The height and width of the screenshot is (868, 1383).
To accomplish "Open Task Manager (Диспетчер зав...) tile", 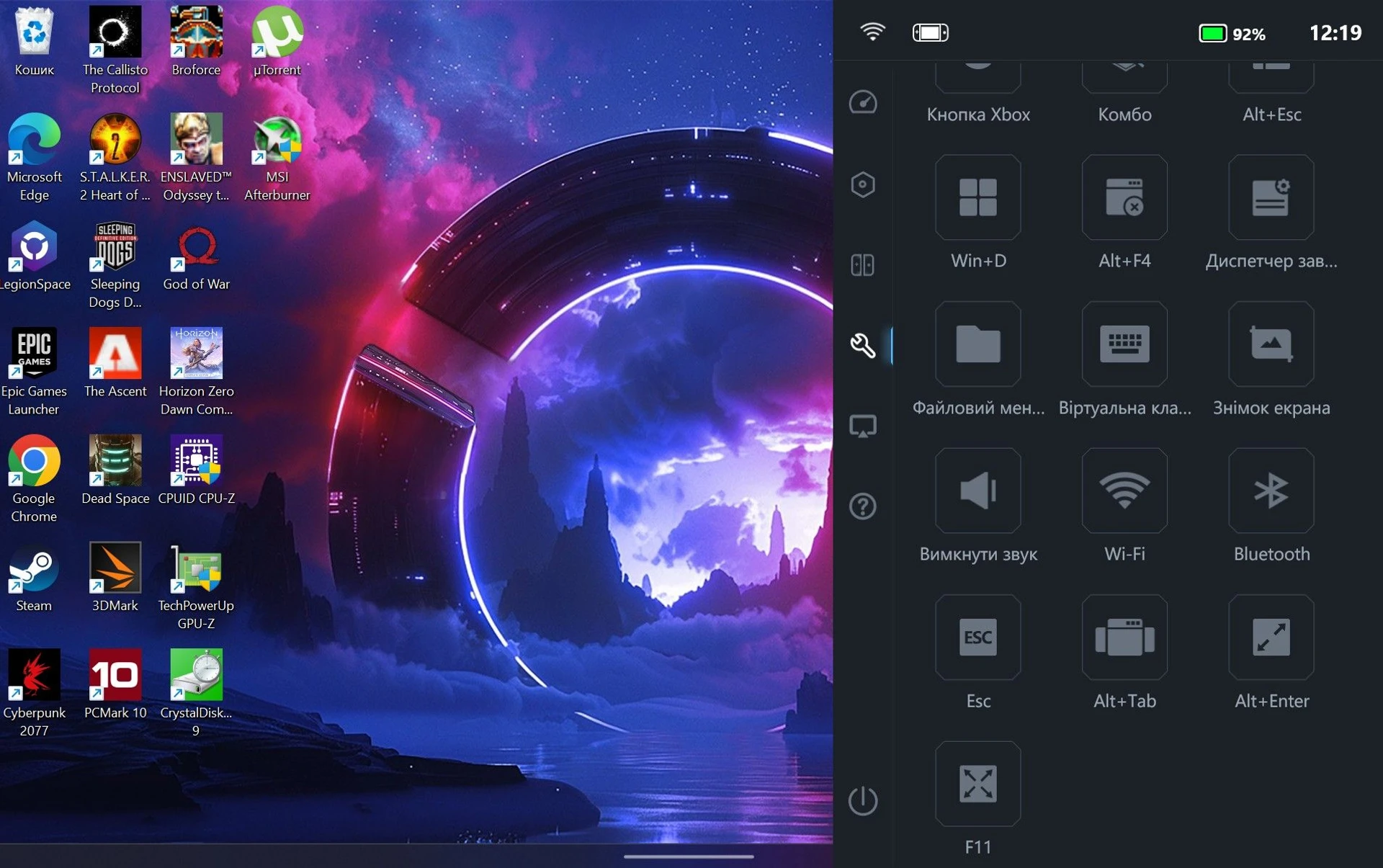I will coord(1271,197).
